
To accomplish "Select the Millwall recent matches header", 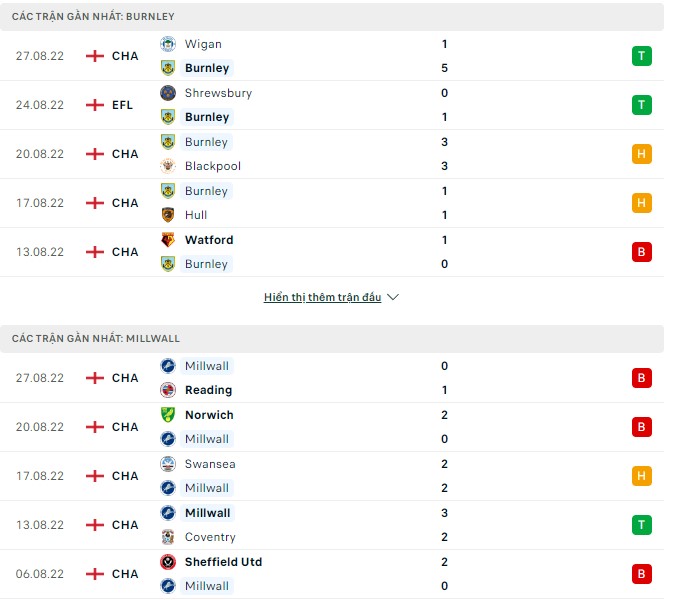I will point(96,339).
